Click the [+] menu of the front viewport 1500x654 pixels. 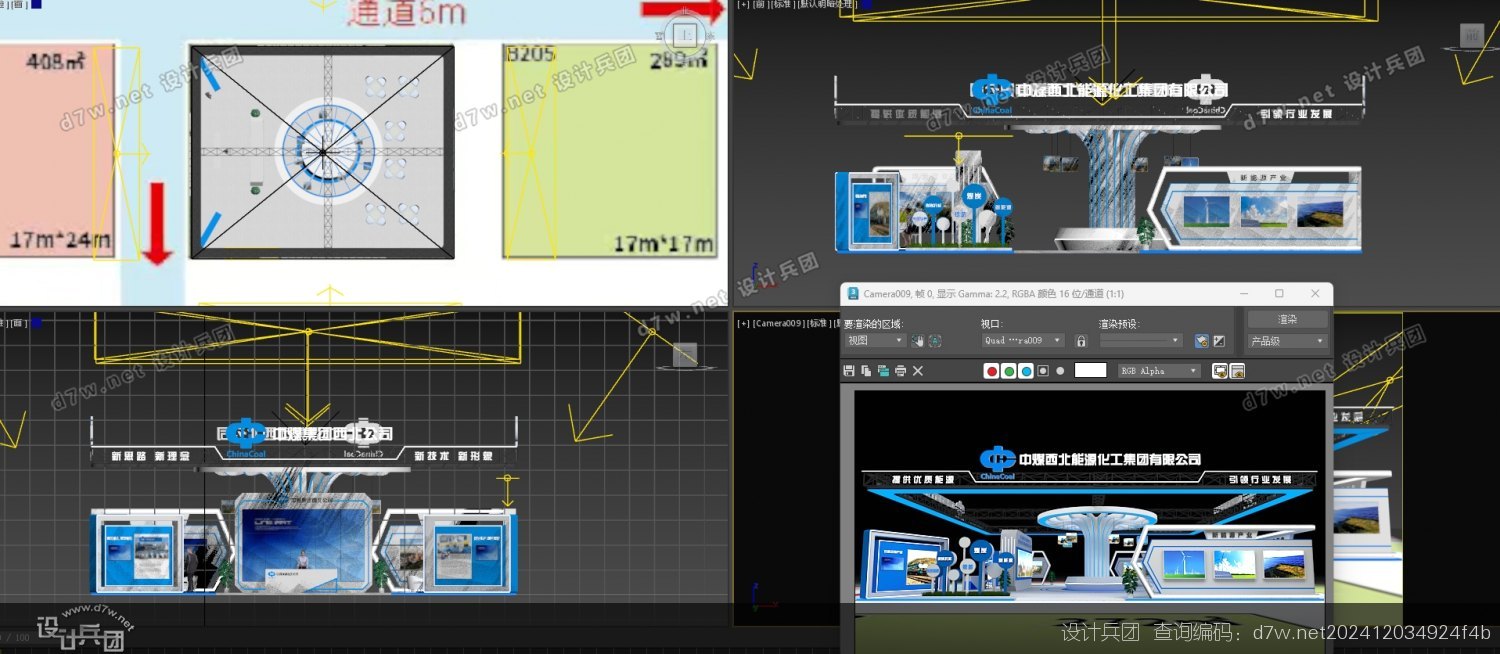[x=744, y=4]
